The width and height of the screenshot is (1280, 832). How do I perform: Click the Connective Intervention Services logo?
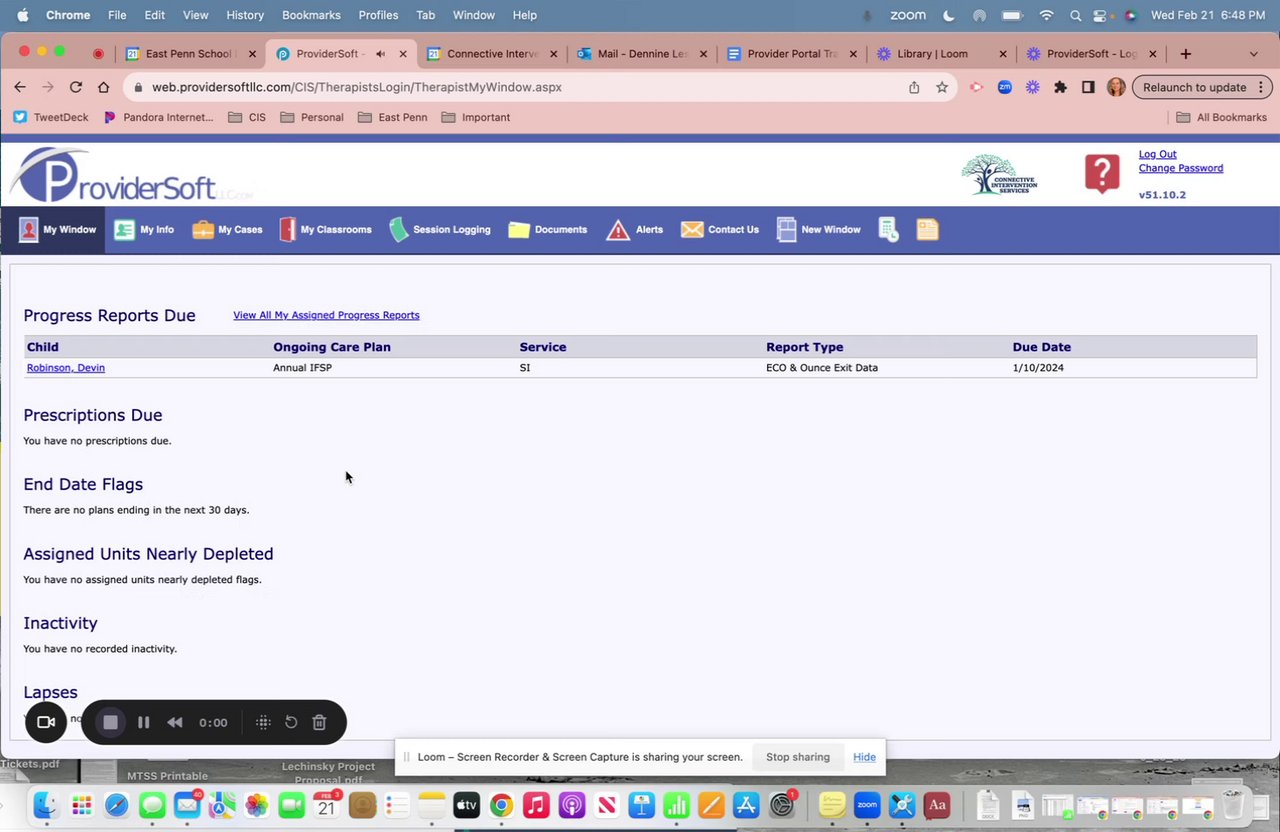(999, 175)
